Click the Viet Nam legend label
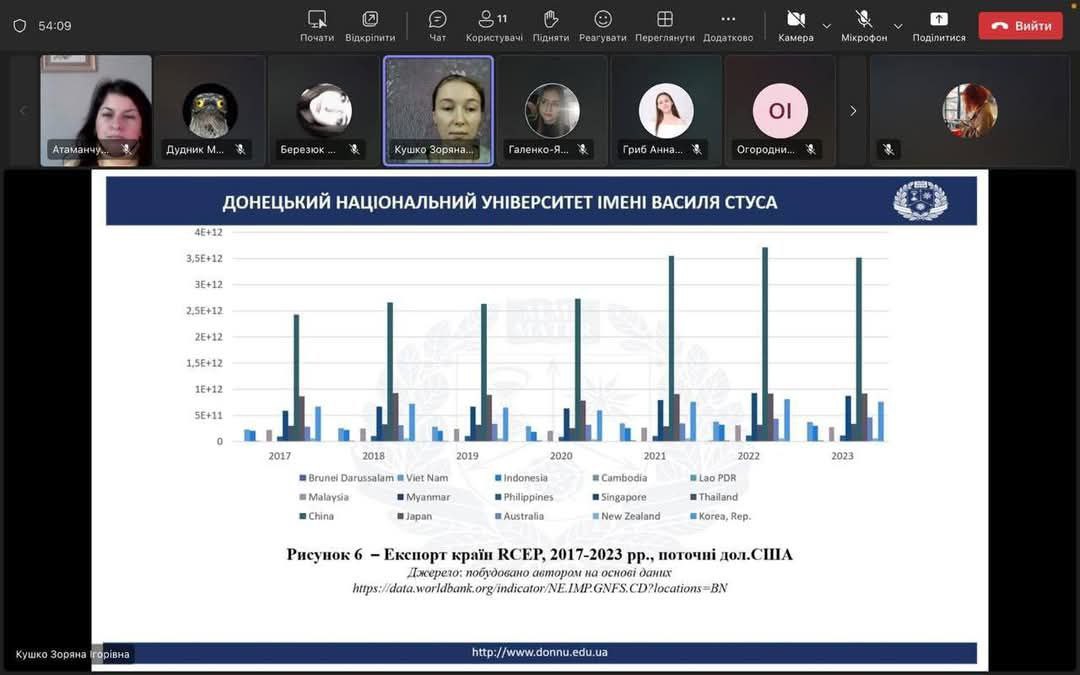The height and width of the screenshot is (675, 1080). coord(427,478)
